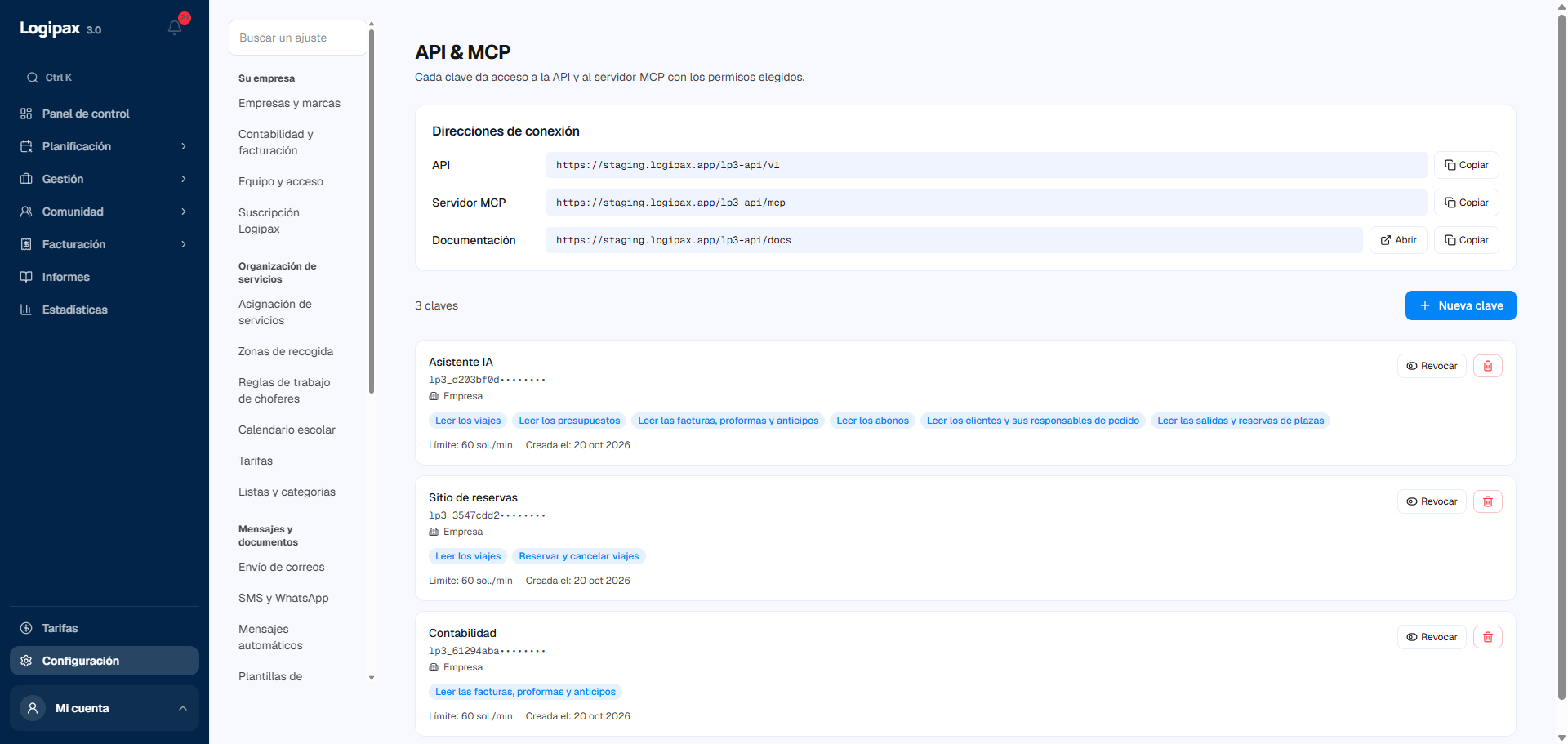Open the documentation with Abrir

[1398, 240]
